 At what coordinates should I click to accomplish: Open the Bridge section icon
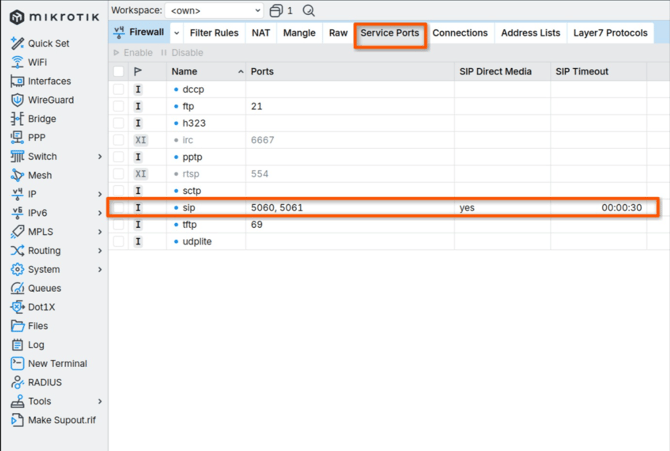tap(17, 119)
